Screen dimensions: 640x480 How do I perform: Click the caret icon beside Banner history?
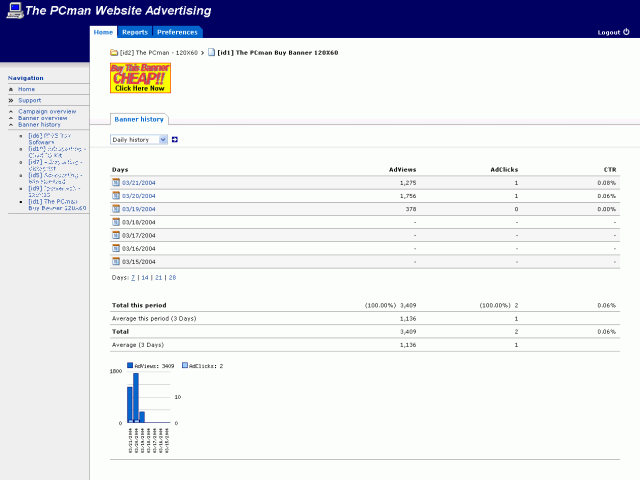[x=11, y=124]
